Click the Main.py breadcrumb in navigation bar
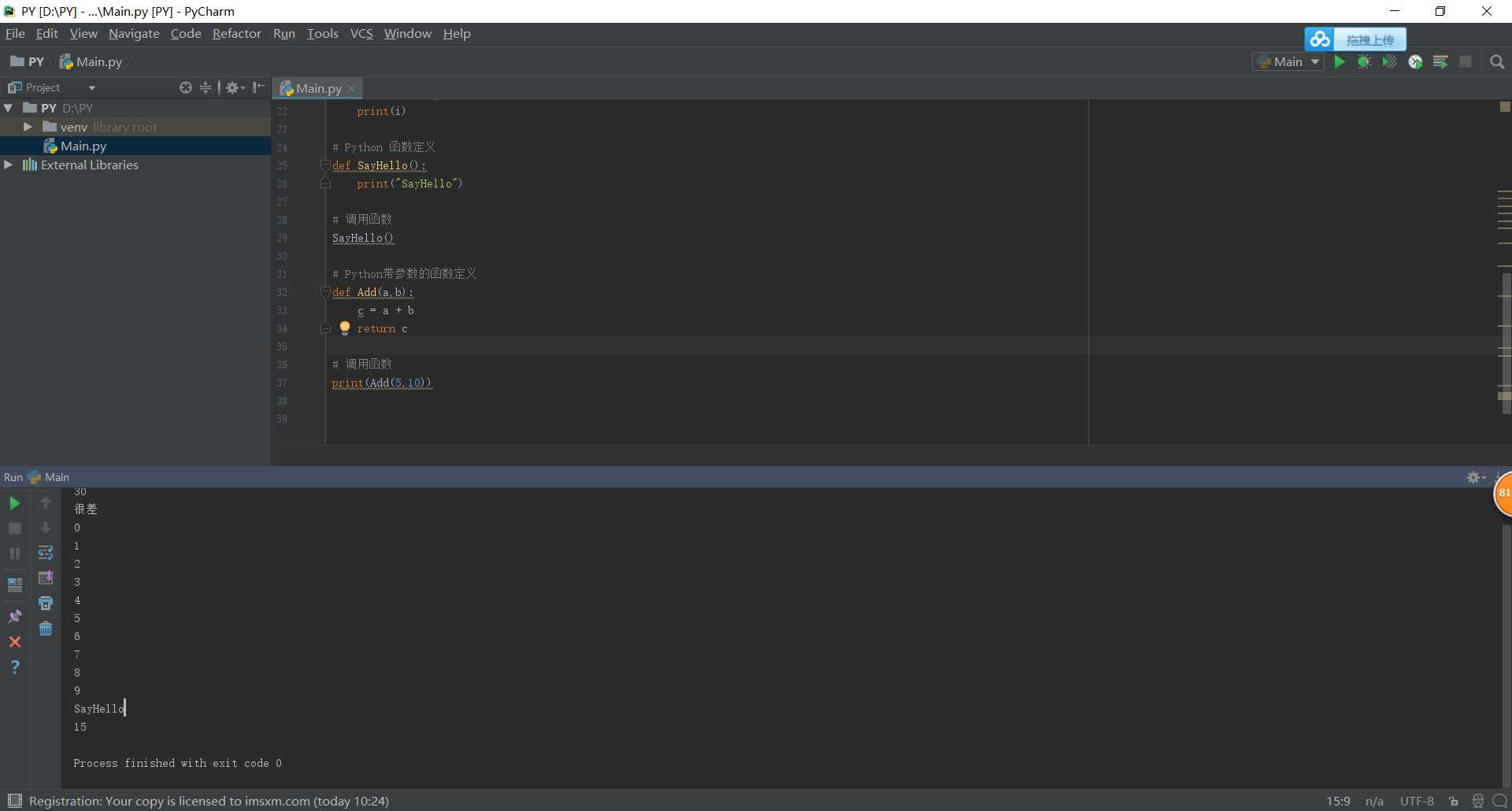The height and width of the screenshot is (811, 1512). pyautogui.click(x=91, y=61)
